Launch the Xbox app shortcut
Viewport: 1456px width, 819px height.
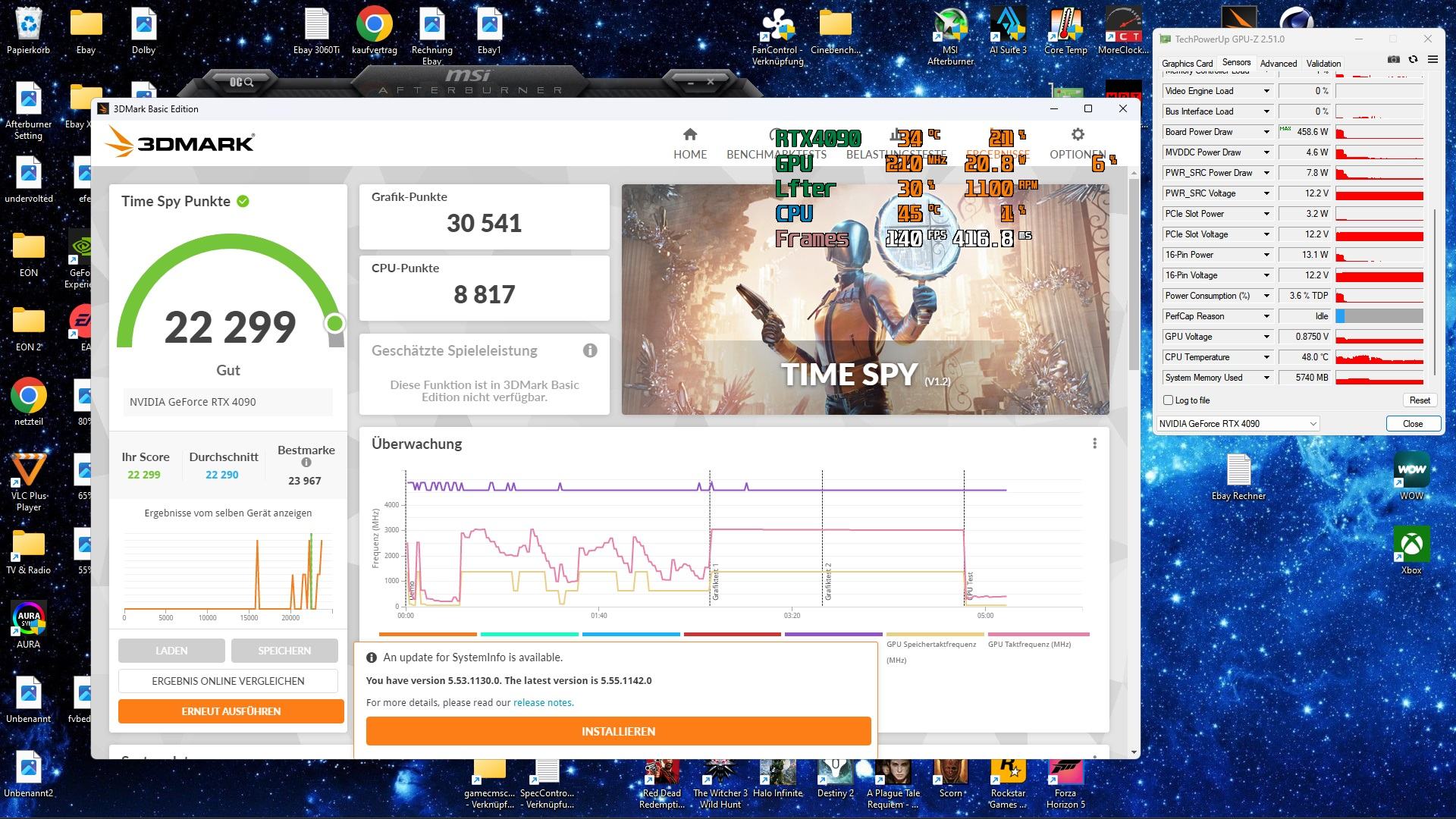pos(1411,551)
